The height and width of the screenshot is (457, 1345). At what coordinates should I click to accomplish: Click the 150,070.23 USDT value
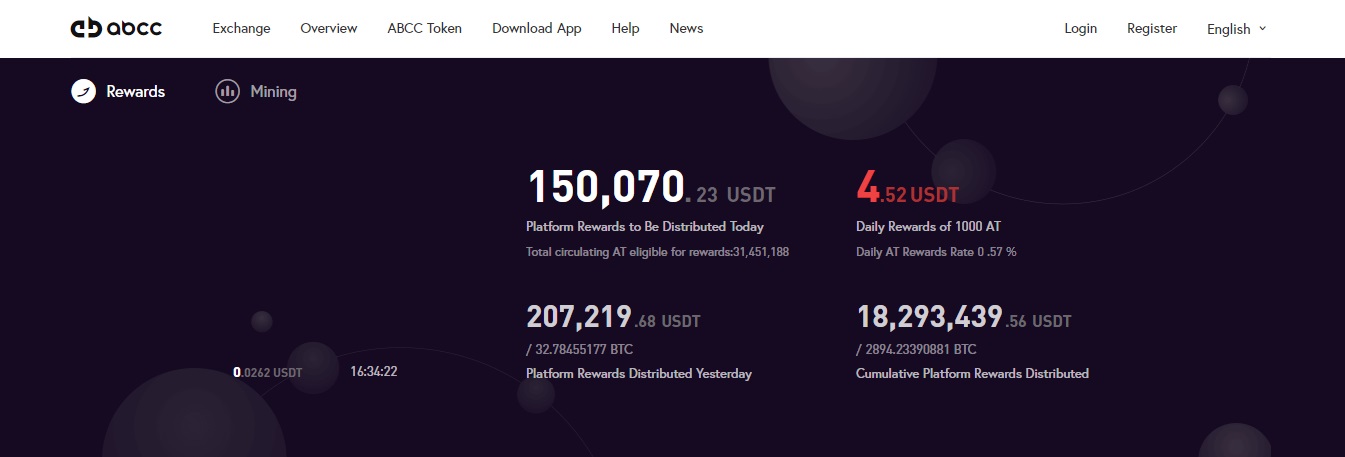coord(651,188)
